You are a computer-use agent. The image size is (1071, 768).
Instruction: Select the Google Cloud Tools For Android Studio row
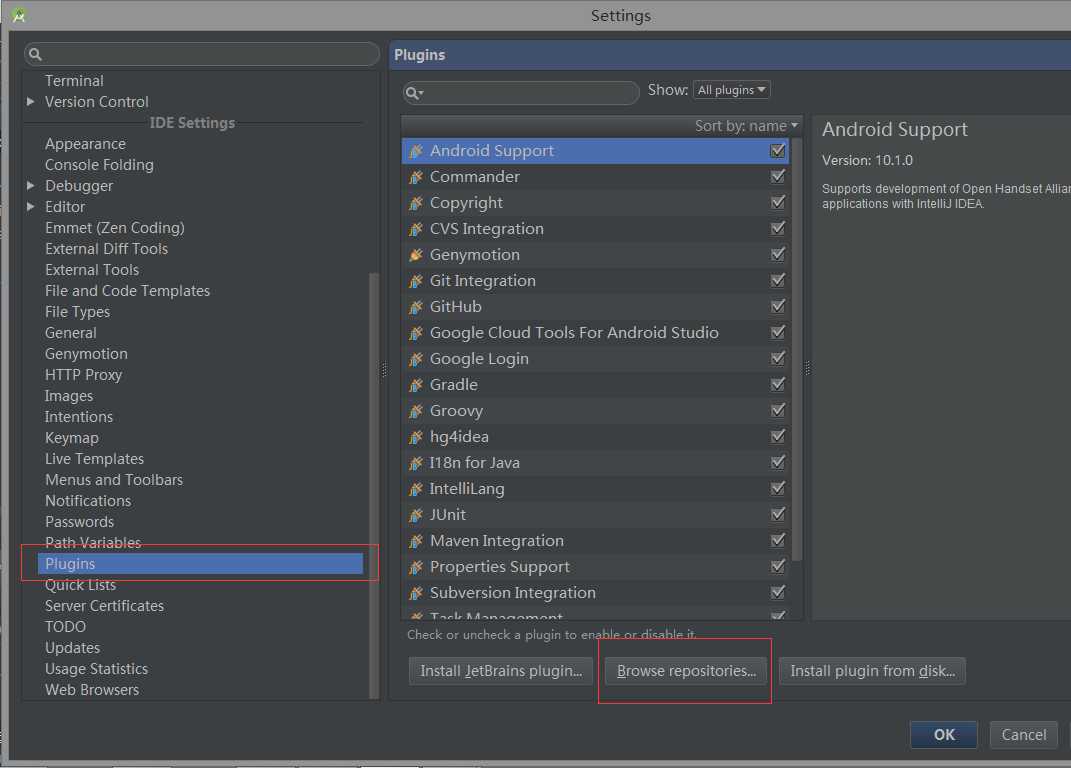[596, 333]
